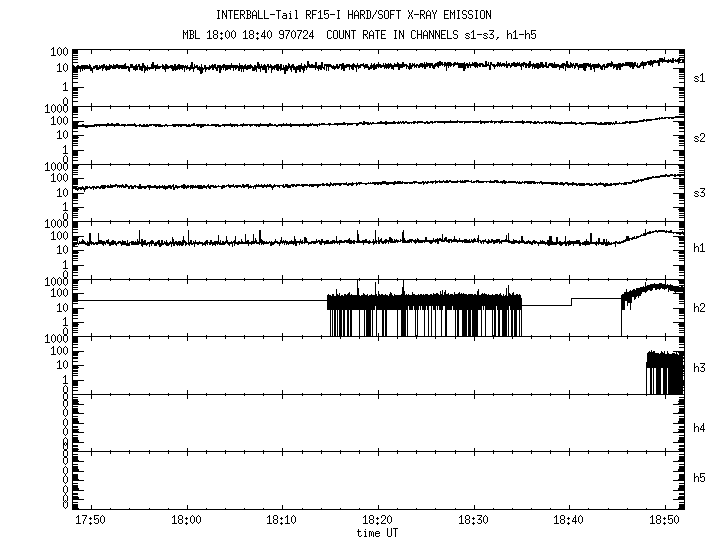Select the s2 channel label
The height and width of the screenshot is (550, 720).
pos(700,137)
